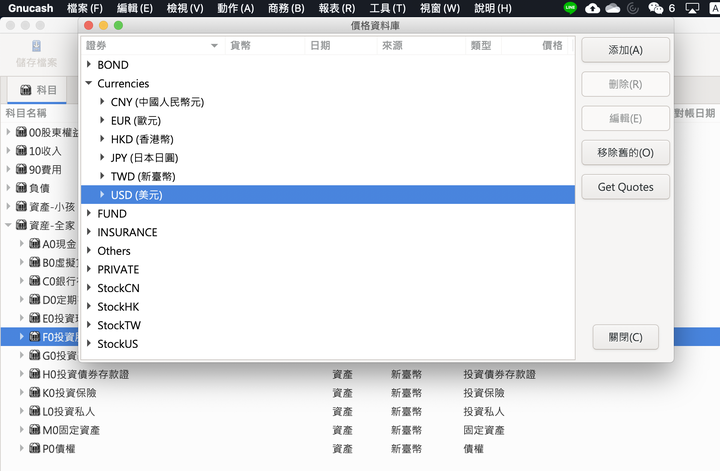Close the price database with 關閉(C)
The width and height of the screenshot is (720, 471).
(625, 337)
